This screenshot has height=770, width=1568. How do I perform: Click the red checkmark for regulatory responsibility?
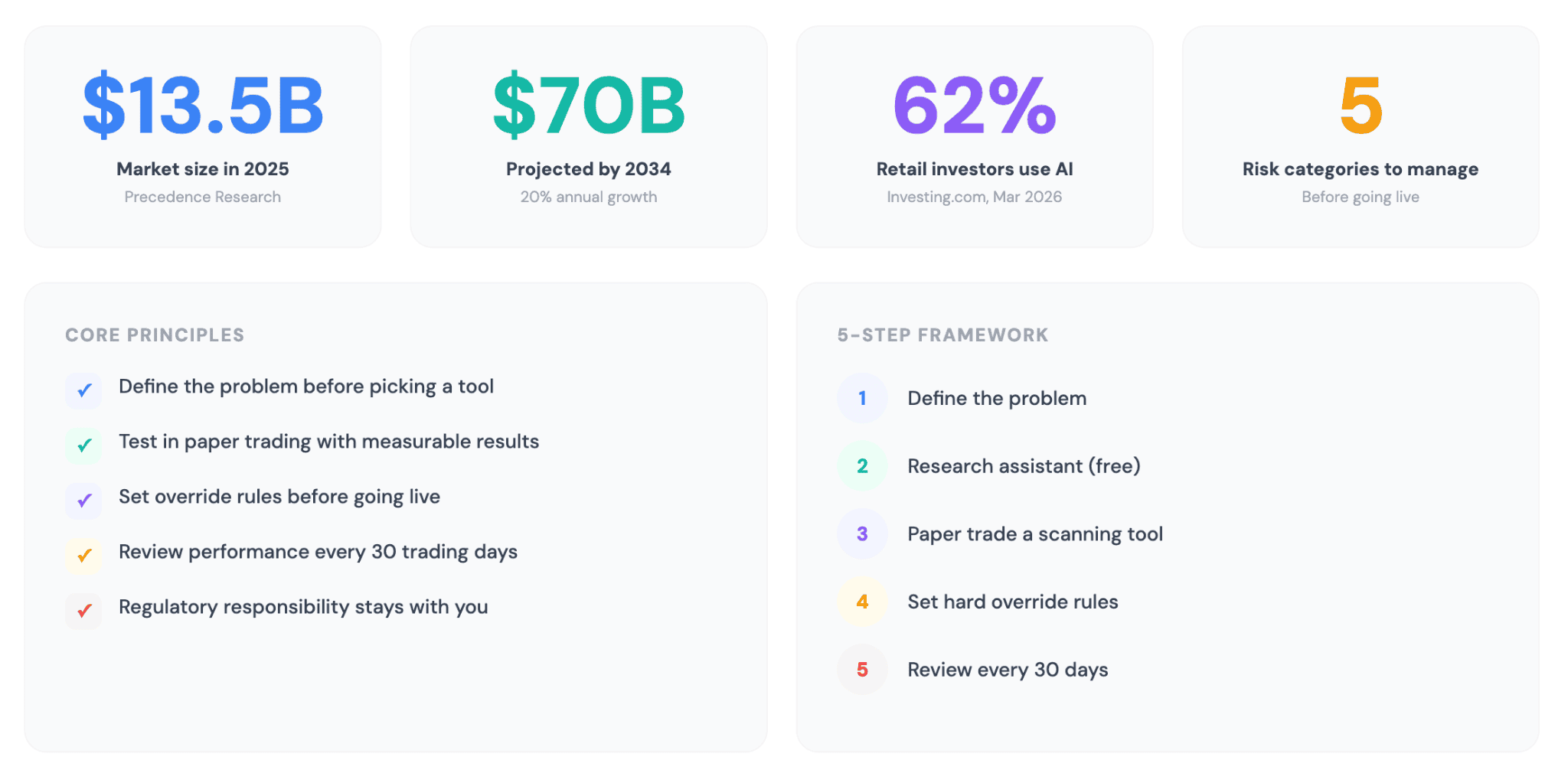[x=84, y=611]
